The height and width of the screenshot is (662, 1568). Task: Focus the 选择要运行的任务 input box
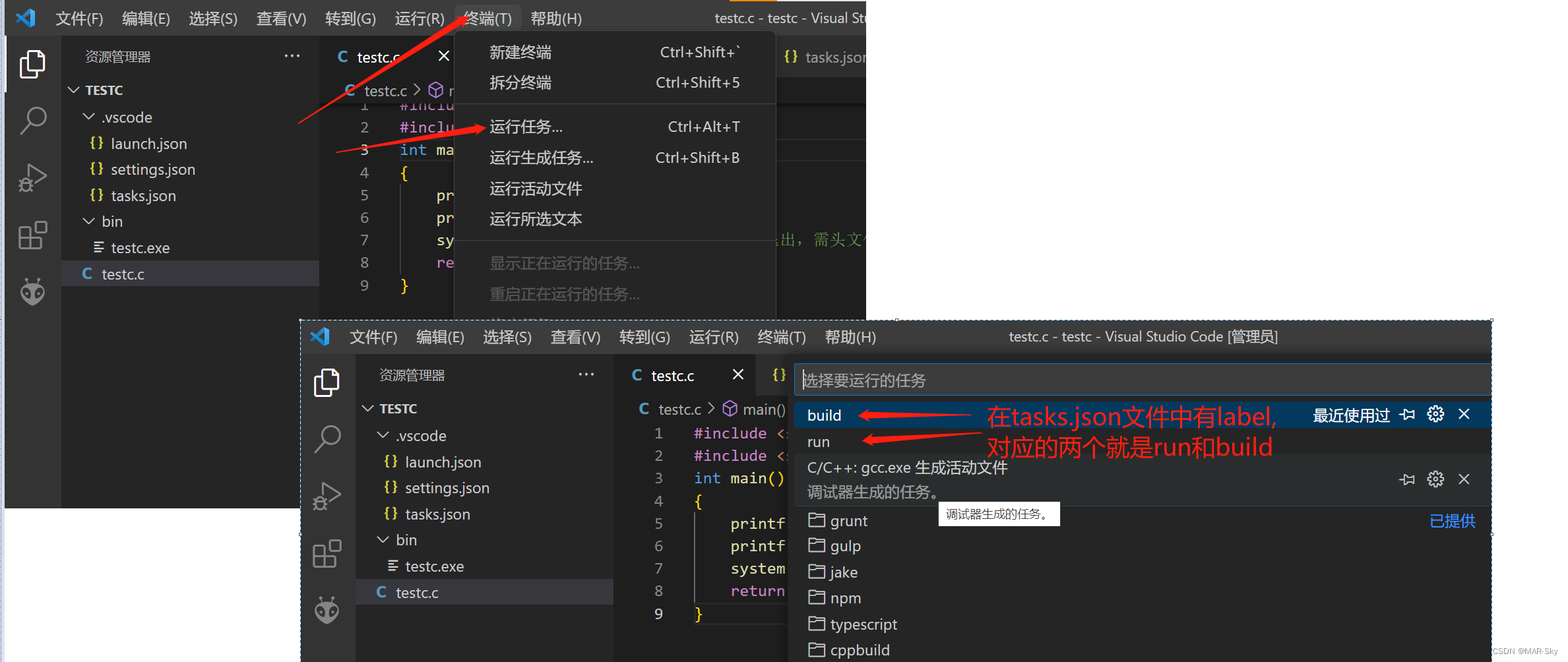click(x=1143, y=380)
